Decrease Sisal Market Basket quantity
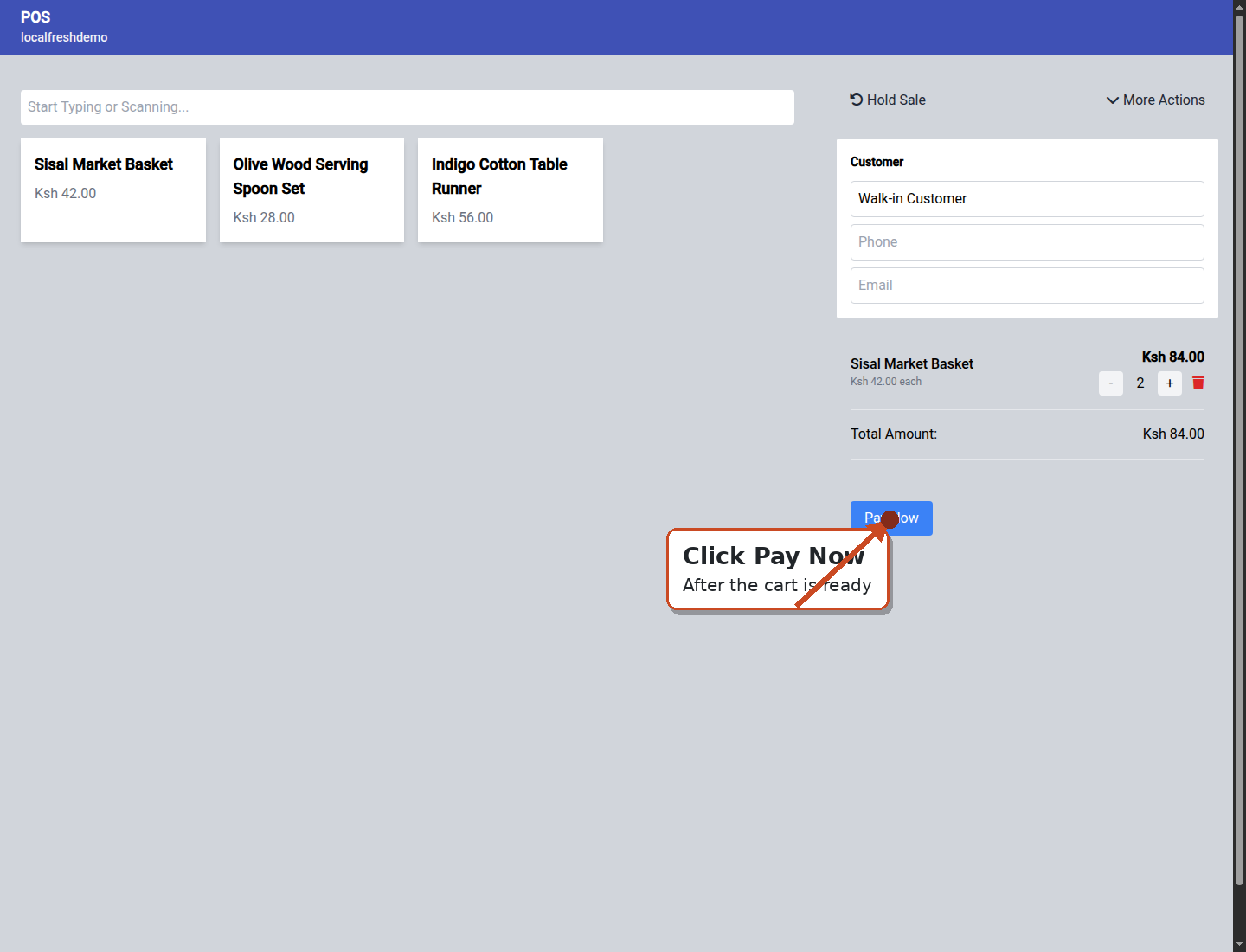The image size is (1246, 952). [x=1111, y=383]
